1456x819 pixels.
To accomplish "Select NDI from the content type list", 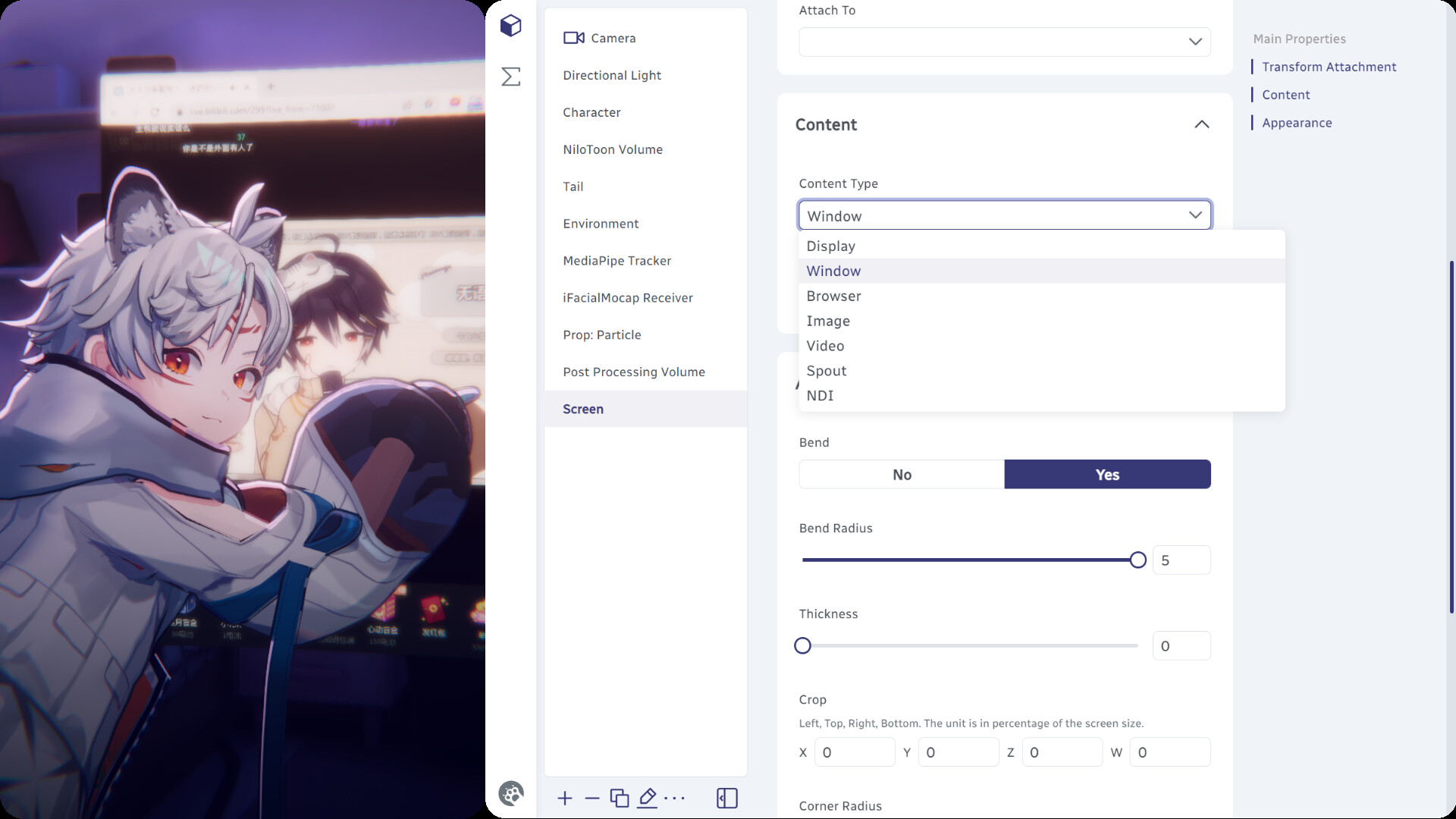I will 820,395.
